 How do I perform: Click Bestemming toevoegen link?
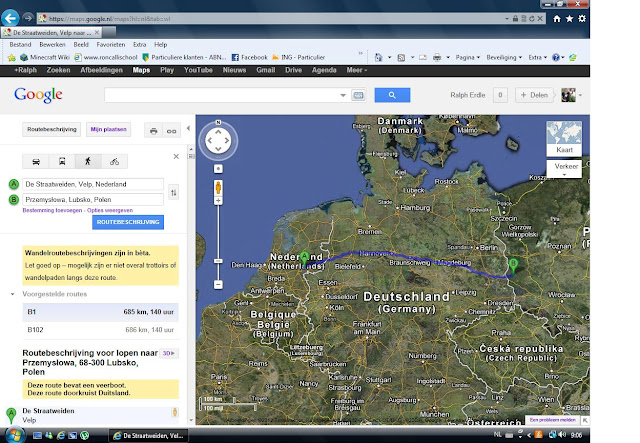(52, 210)
